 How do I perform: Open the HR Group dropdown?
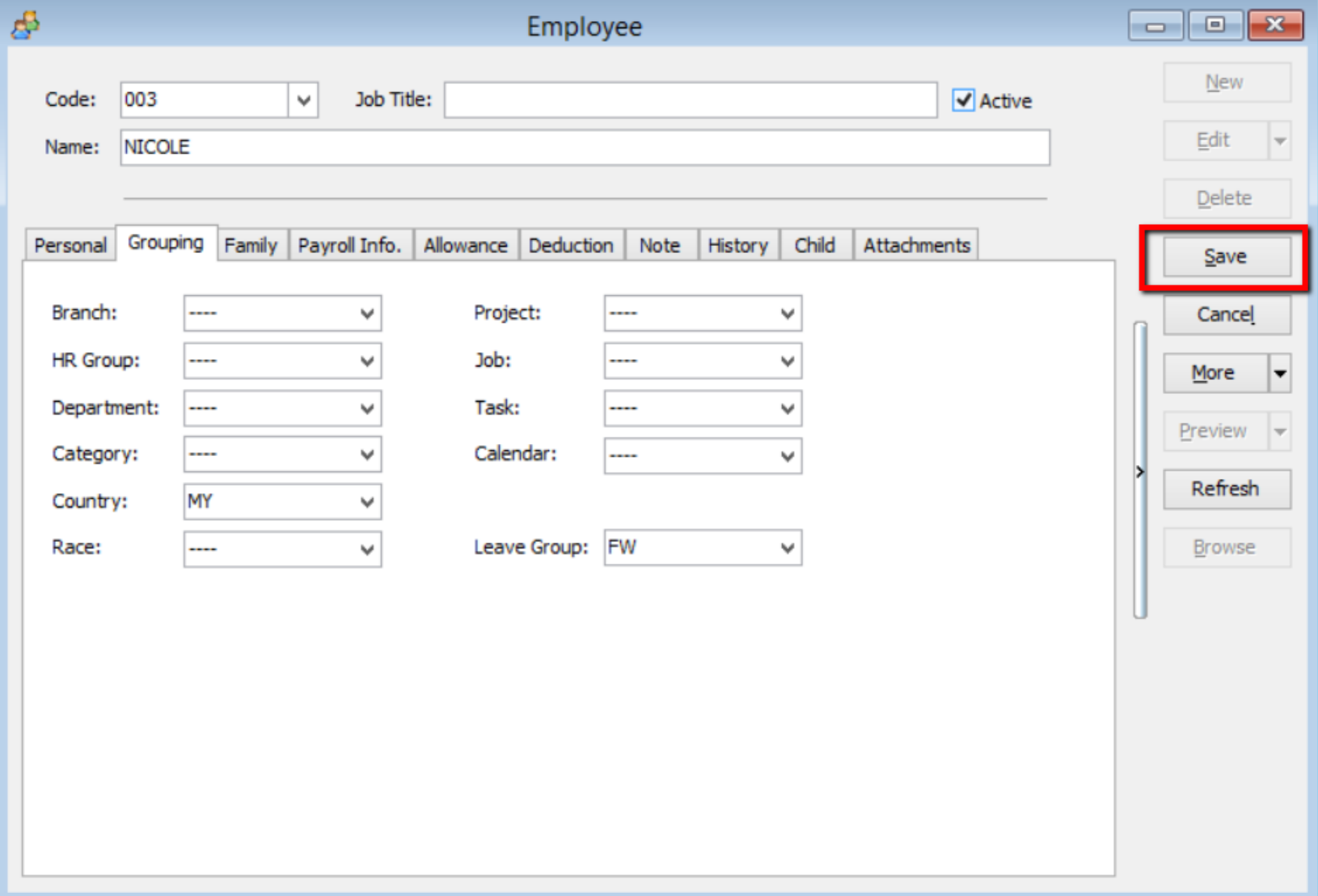click(368, 361)
